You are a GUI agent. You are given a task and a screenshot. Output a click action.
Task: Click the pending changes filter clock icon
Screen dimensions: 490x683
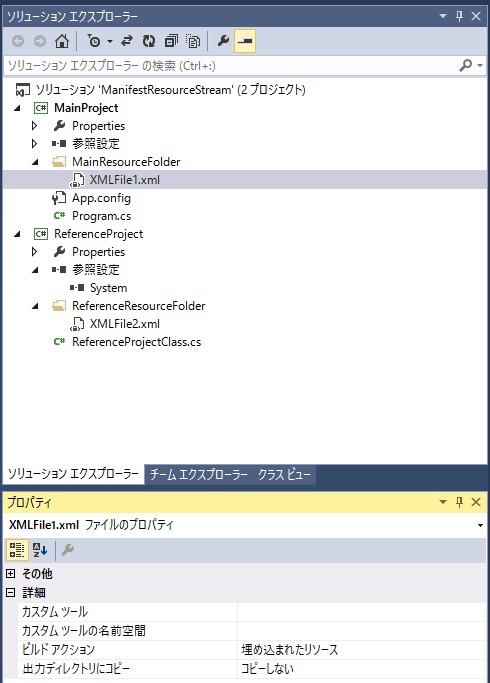(x=94, y=41)
